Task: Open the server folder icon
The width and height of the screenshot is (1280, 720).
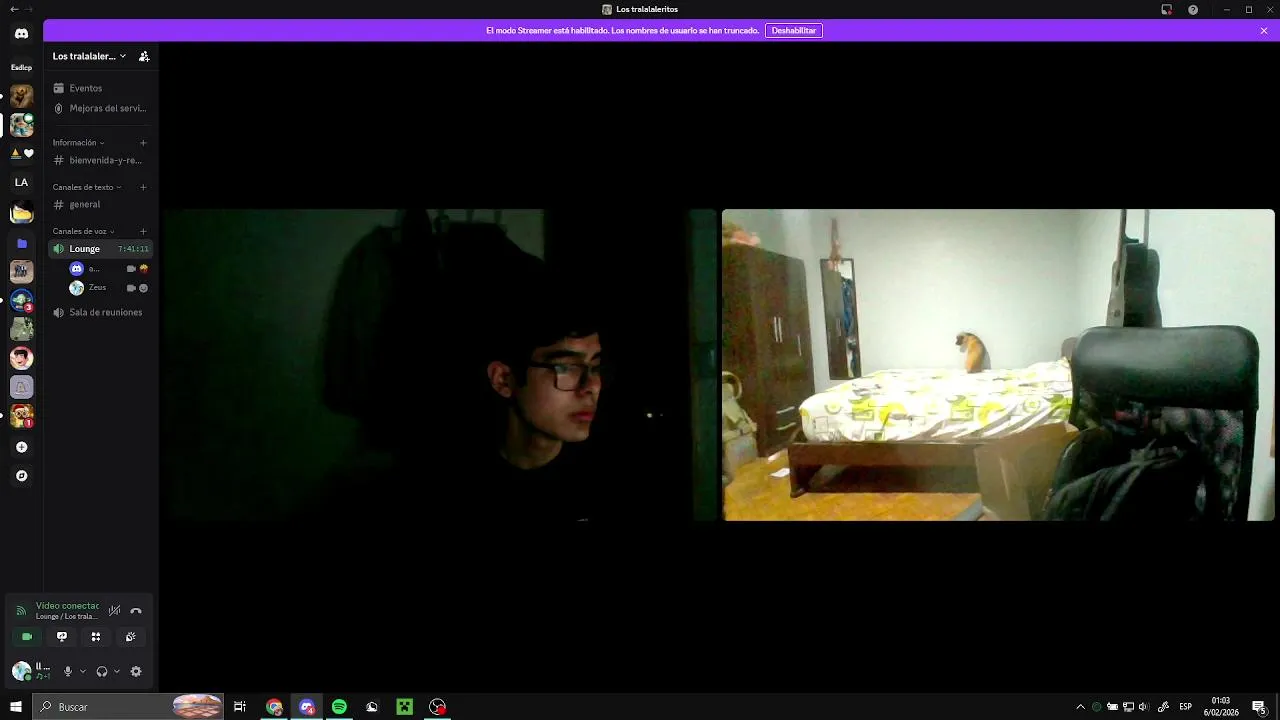Action: point(21,243)
